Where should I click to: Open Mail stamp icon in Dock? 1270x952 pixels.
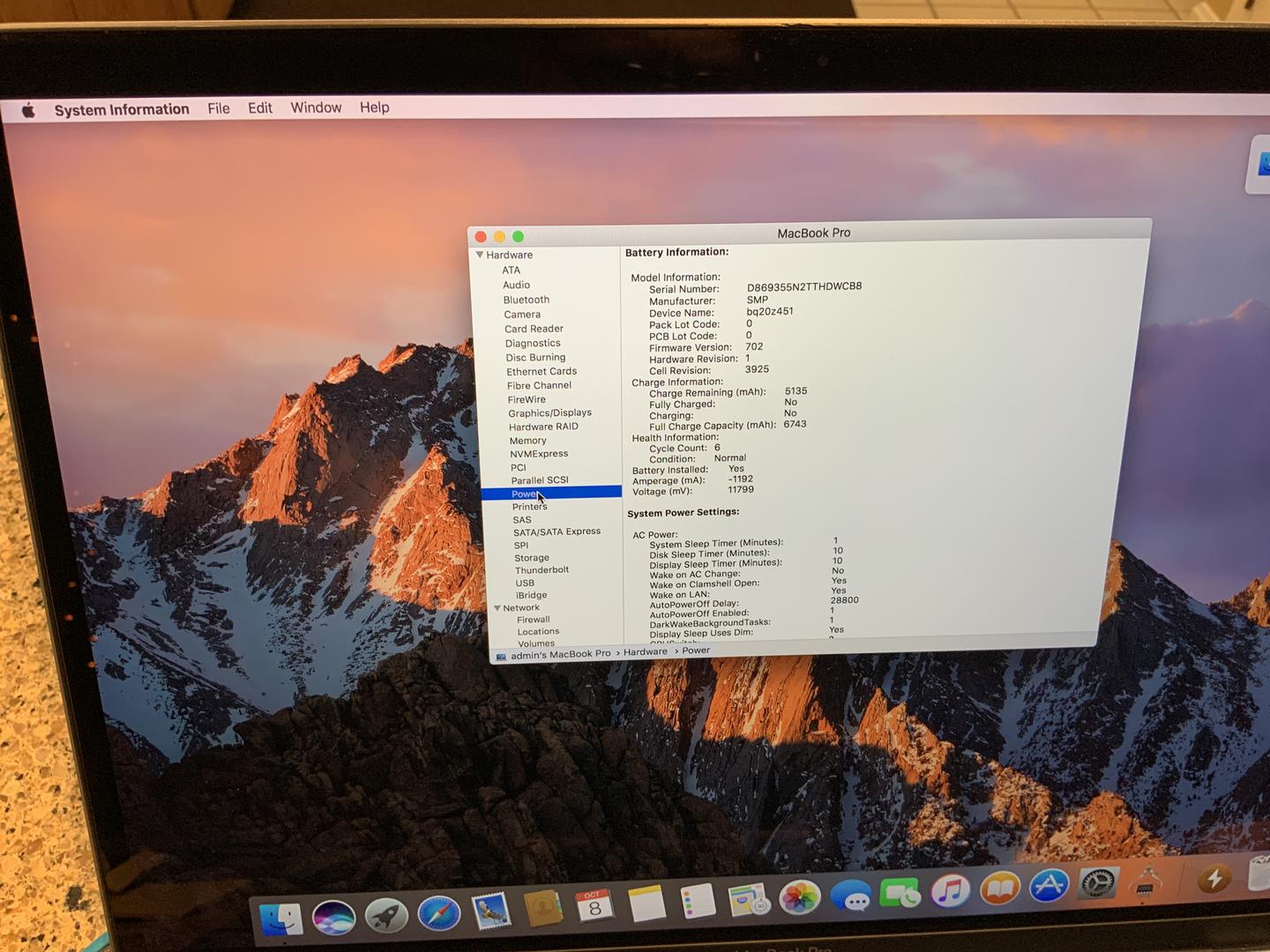click(490, 911)
